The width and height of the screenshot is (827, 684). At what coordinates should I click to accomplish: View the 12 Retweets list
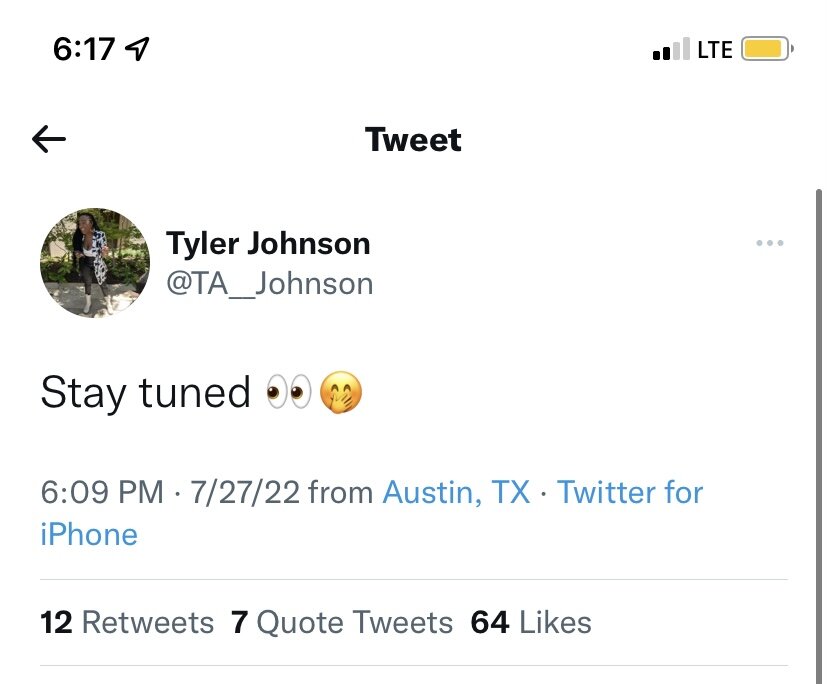127,623
